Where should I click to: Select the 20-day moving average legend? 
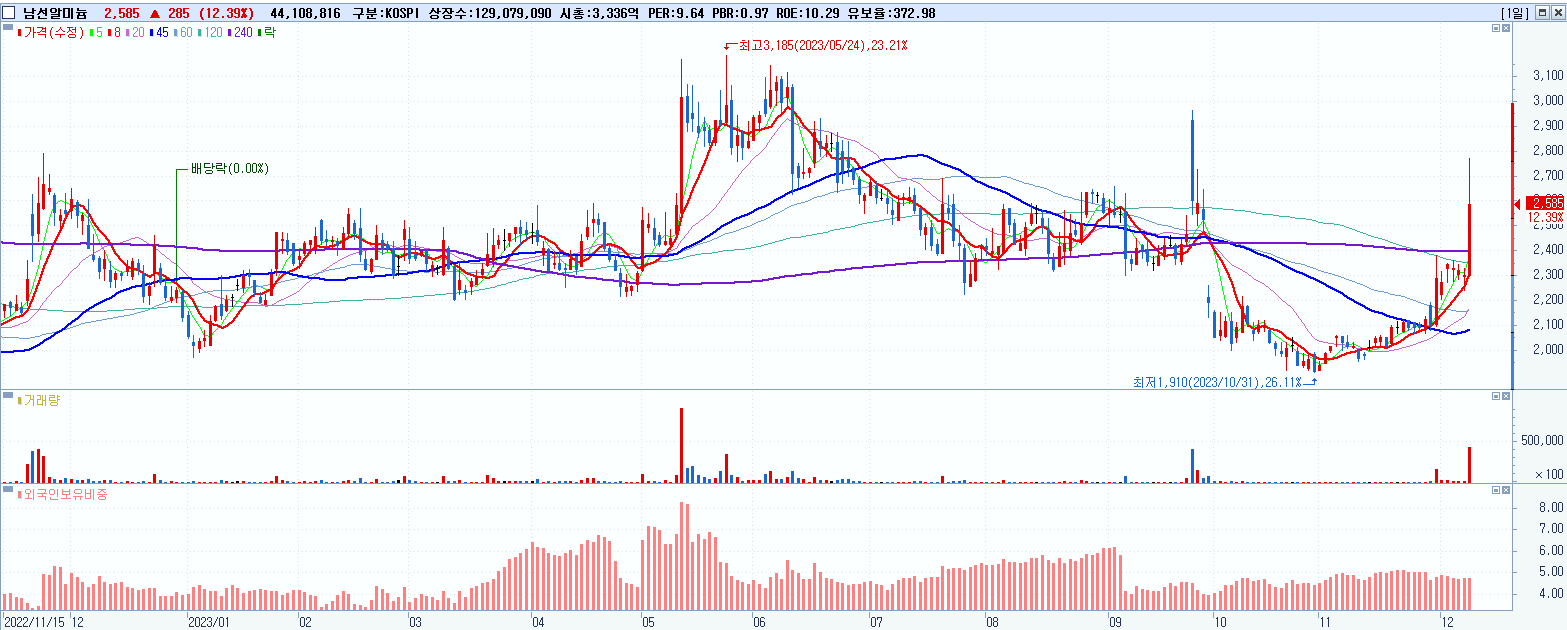134,33
